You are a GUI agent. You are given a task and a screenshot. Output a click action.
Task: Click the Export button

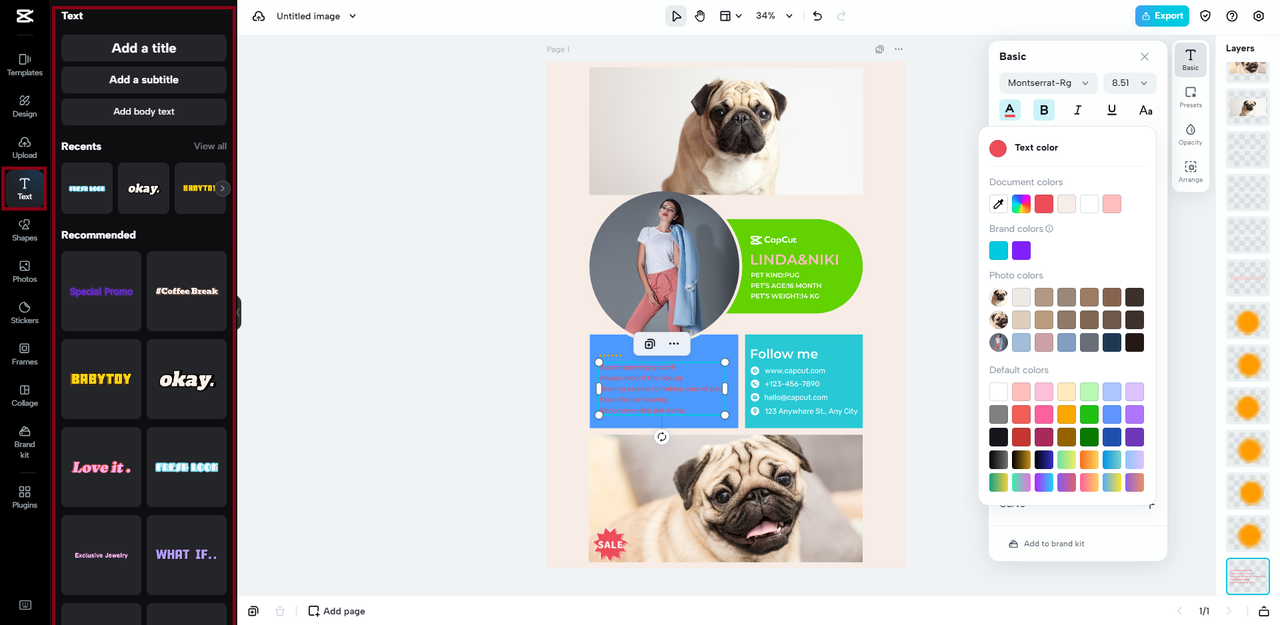[x=1162, y=16]
